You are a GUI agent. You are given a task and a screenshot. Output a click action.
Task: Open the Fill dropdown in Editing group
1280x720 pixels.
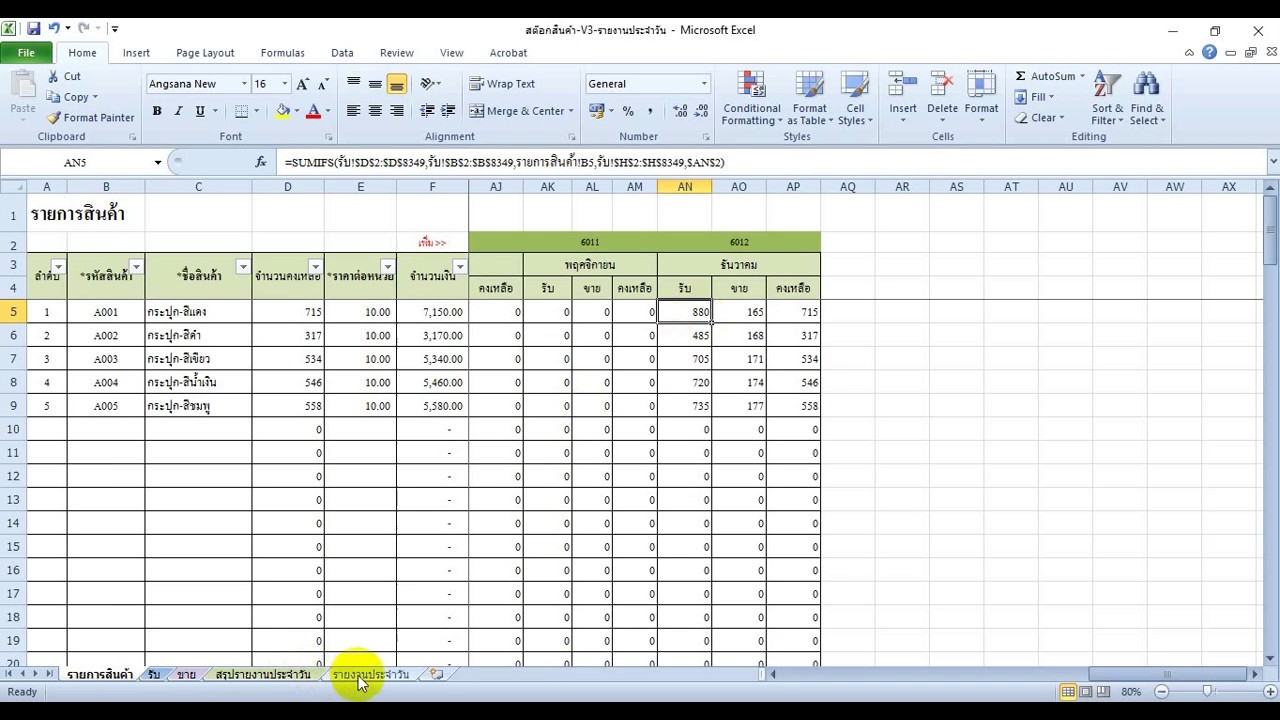(x=1034, y=97)
